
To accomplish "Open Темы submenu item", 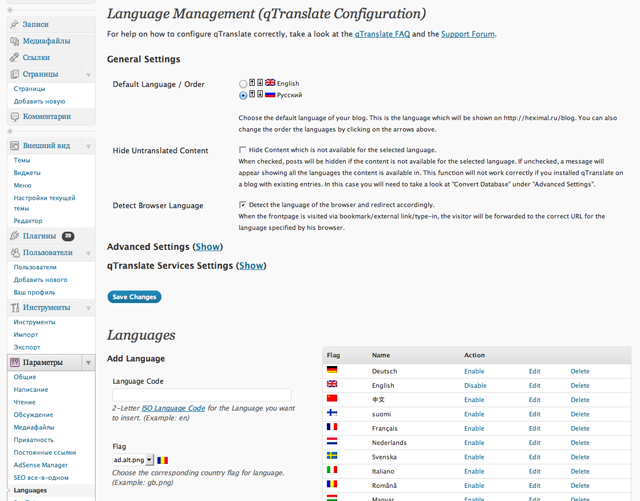I will pyautogui.click(x=22, y=160).
